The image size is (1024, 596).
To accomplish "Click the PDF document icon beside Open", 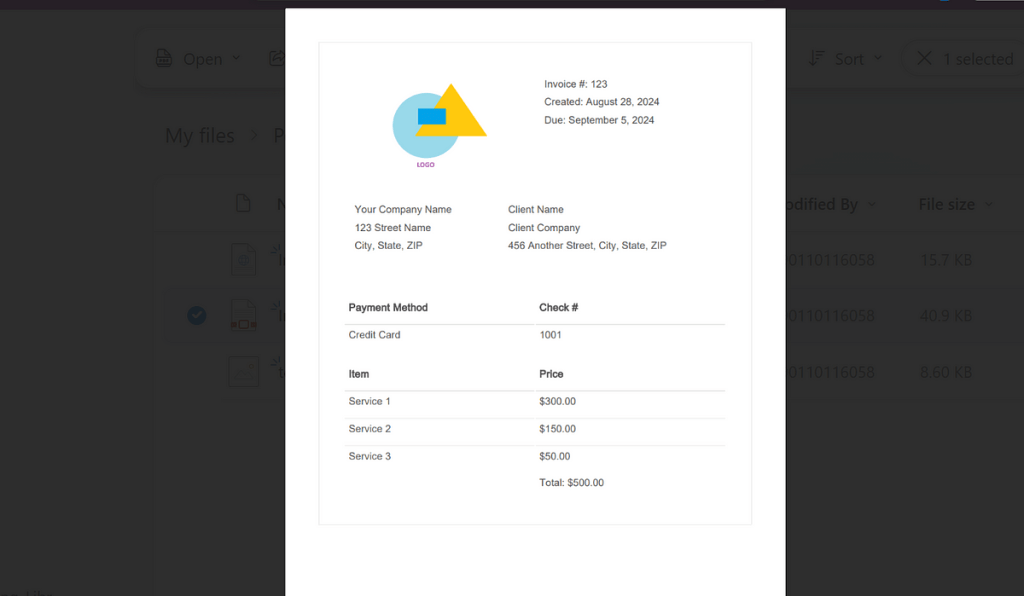I will coord(163,58).
